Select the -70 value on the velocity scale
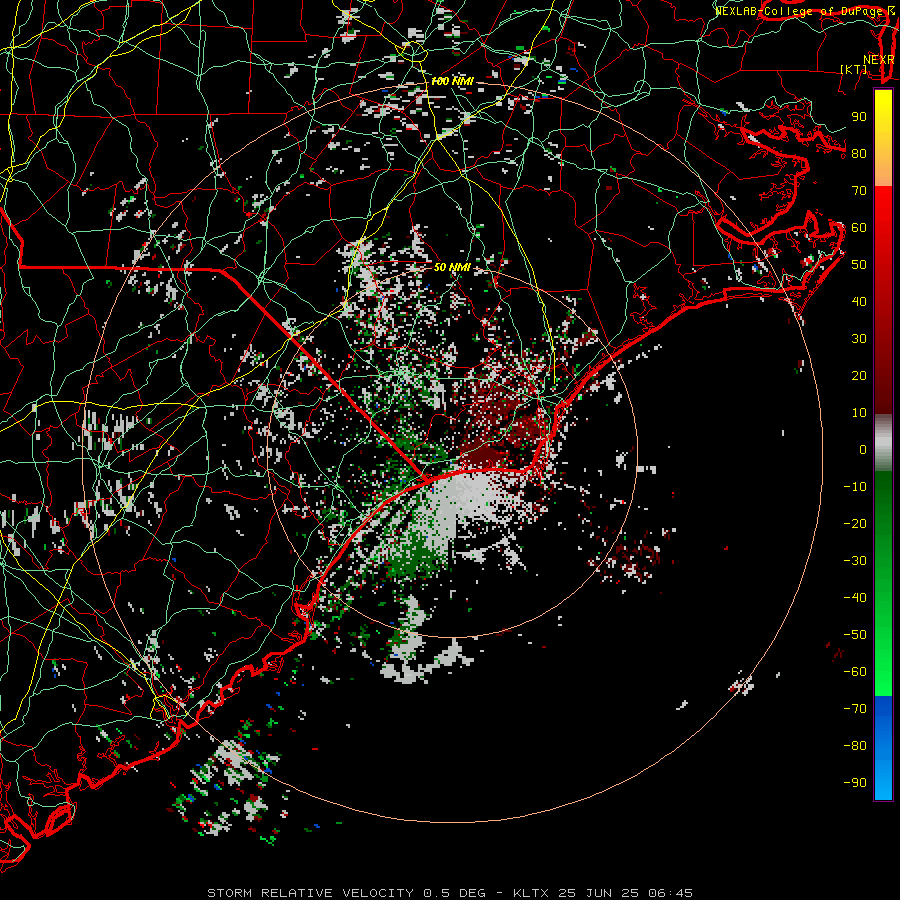This screenshot has width=900, height=900. (x=855, y=709)
